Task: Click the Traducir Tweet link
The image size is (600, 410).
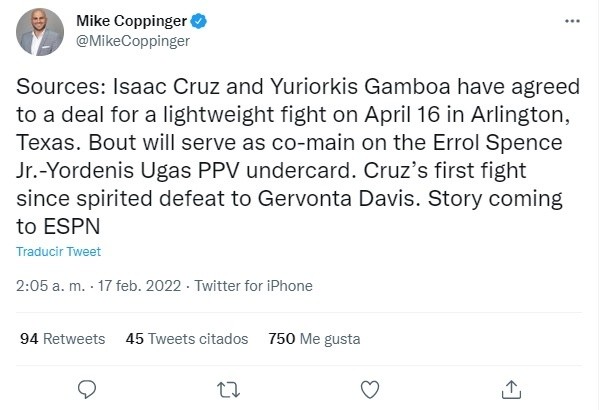Action: (x=59, y=252)
